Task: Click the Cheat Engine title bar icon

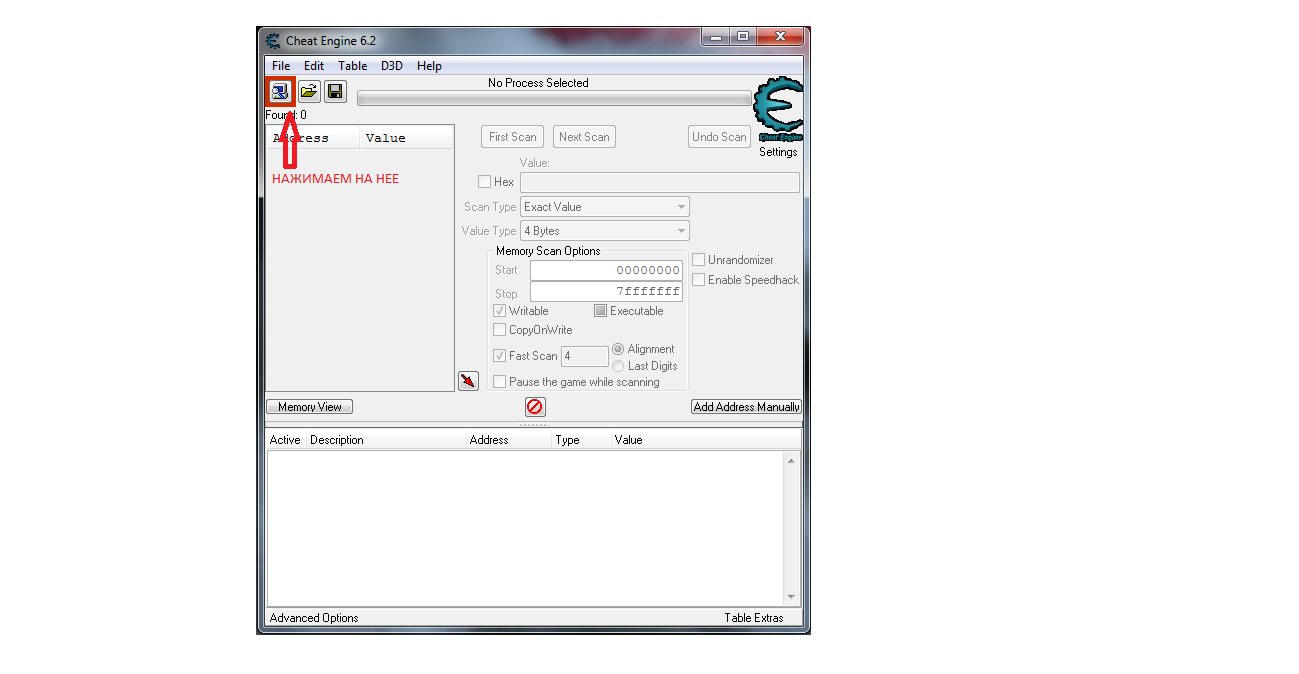Action: (273, 41)
